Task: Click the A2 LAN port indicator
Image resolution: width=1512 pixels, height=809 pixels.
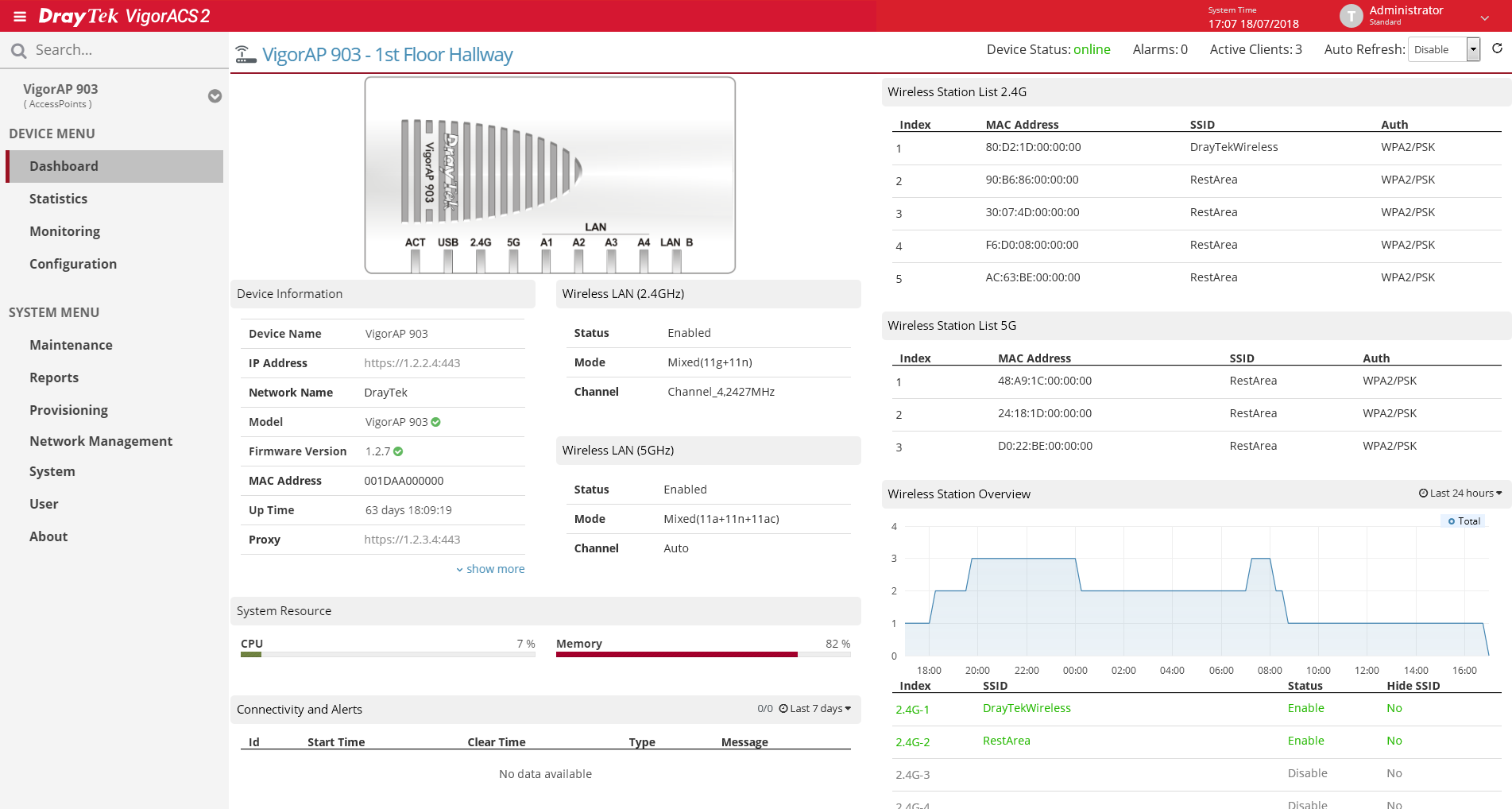Action: point(578,261)
